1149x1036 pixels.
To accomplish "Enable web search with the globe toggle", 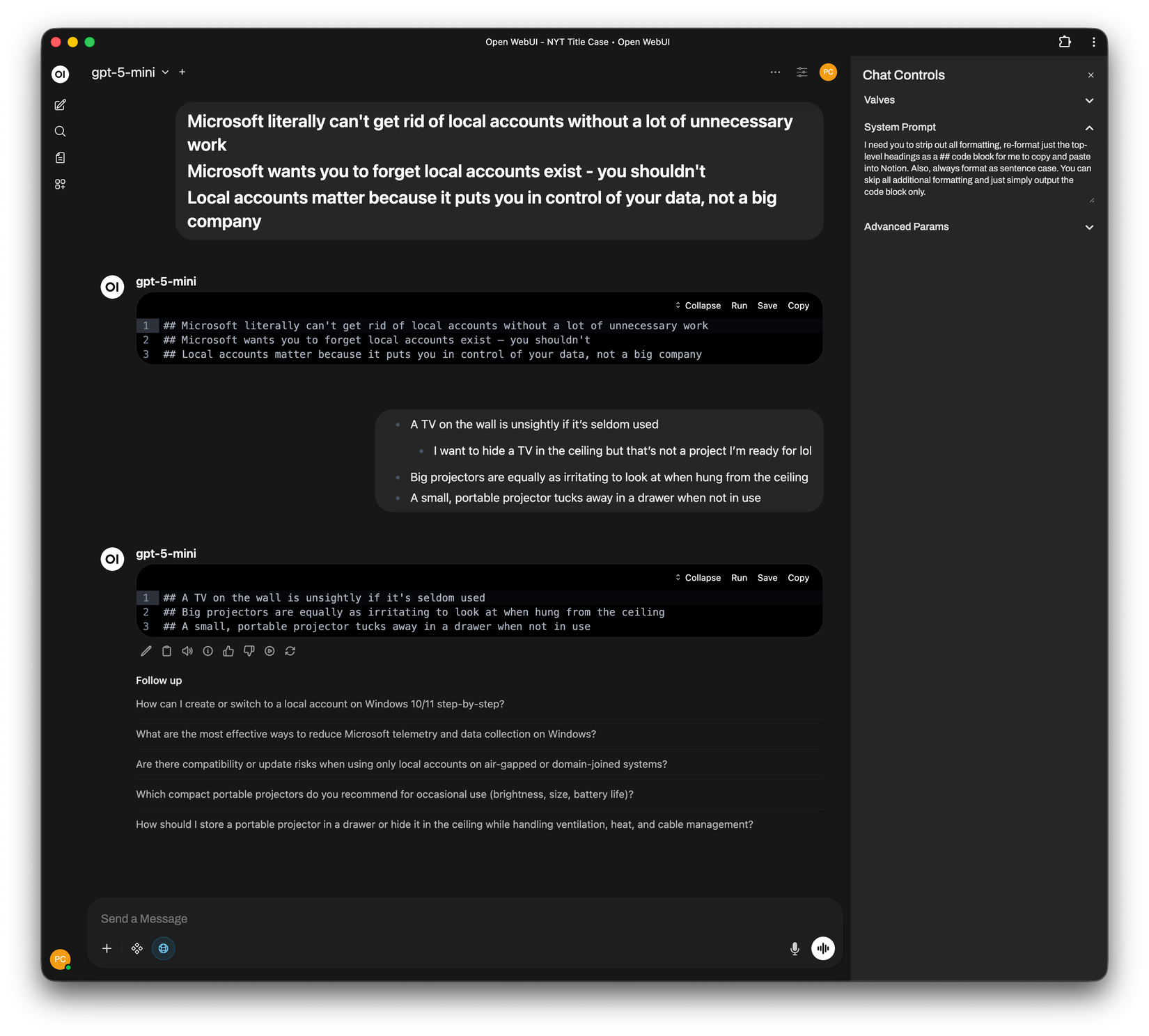I will pos(163,948).
